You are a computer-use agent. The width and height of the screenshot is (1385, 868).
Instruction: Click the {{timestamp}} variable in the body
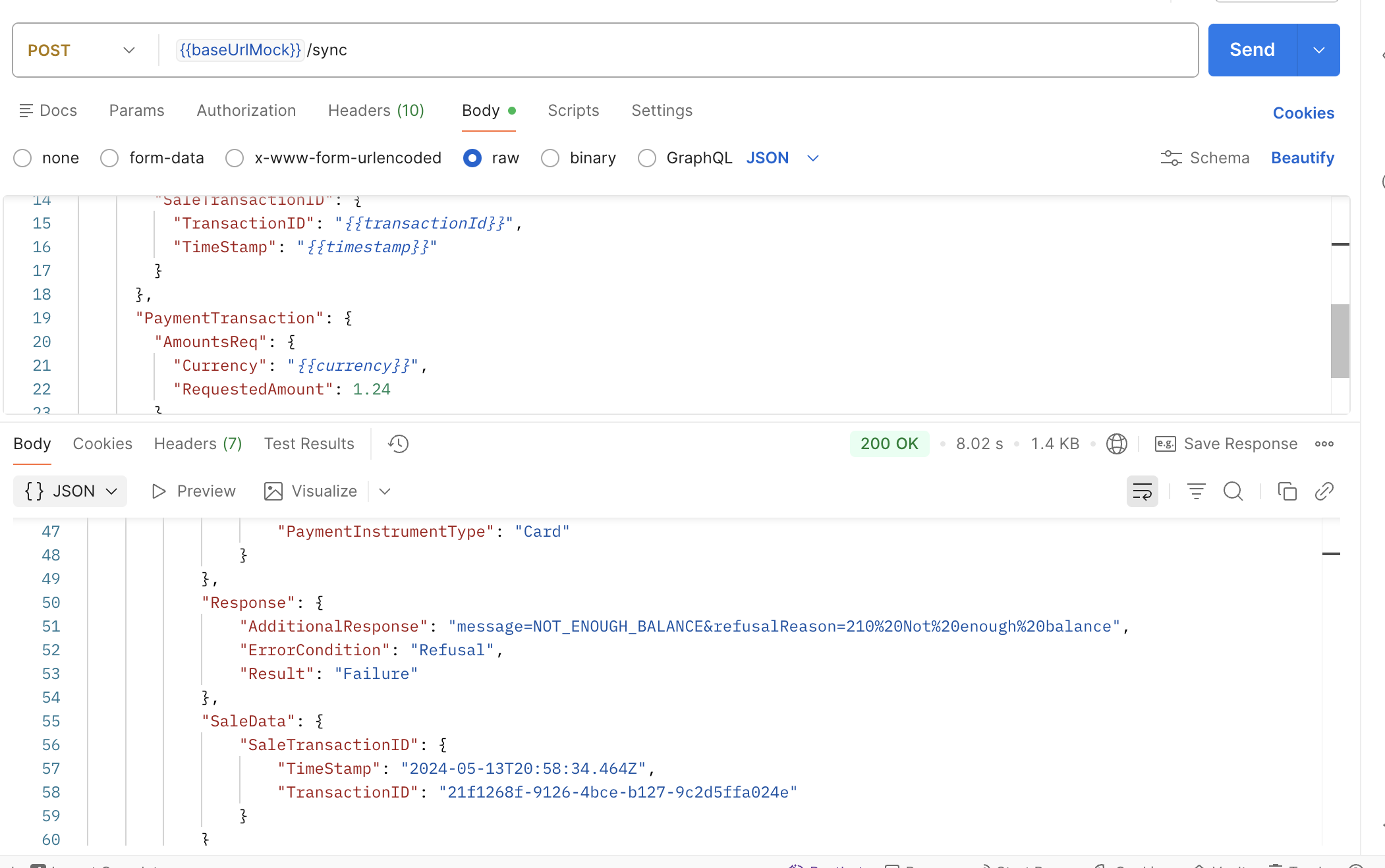(368, 248)
